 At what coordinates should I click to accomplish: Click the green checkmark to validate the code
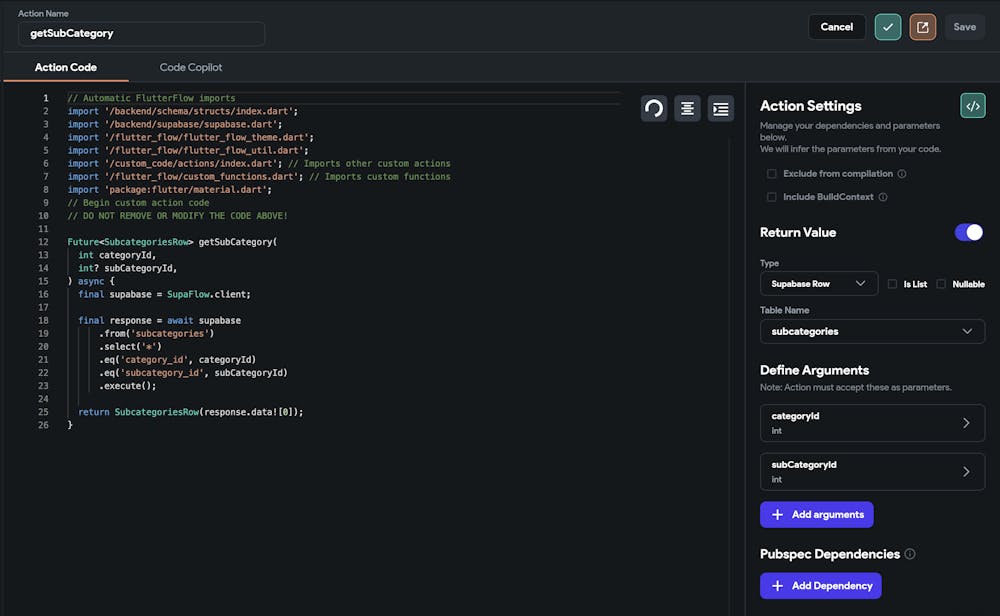pyautogui.click(x=888, y=26)
